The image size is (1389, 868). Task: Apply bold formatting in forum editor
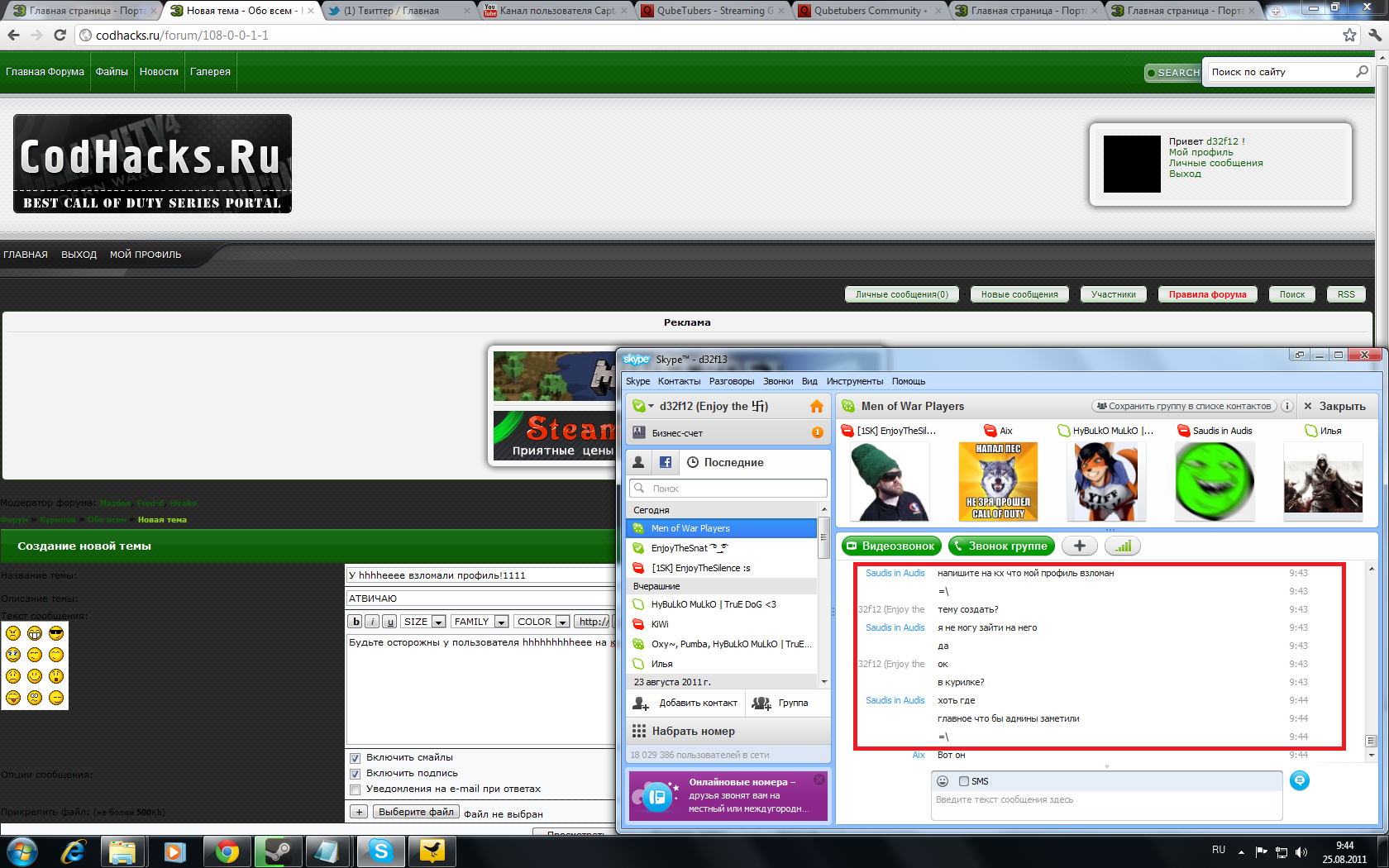coord(356,622)
